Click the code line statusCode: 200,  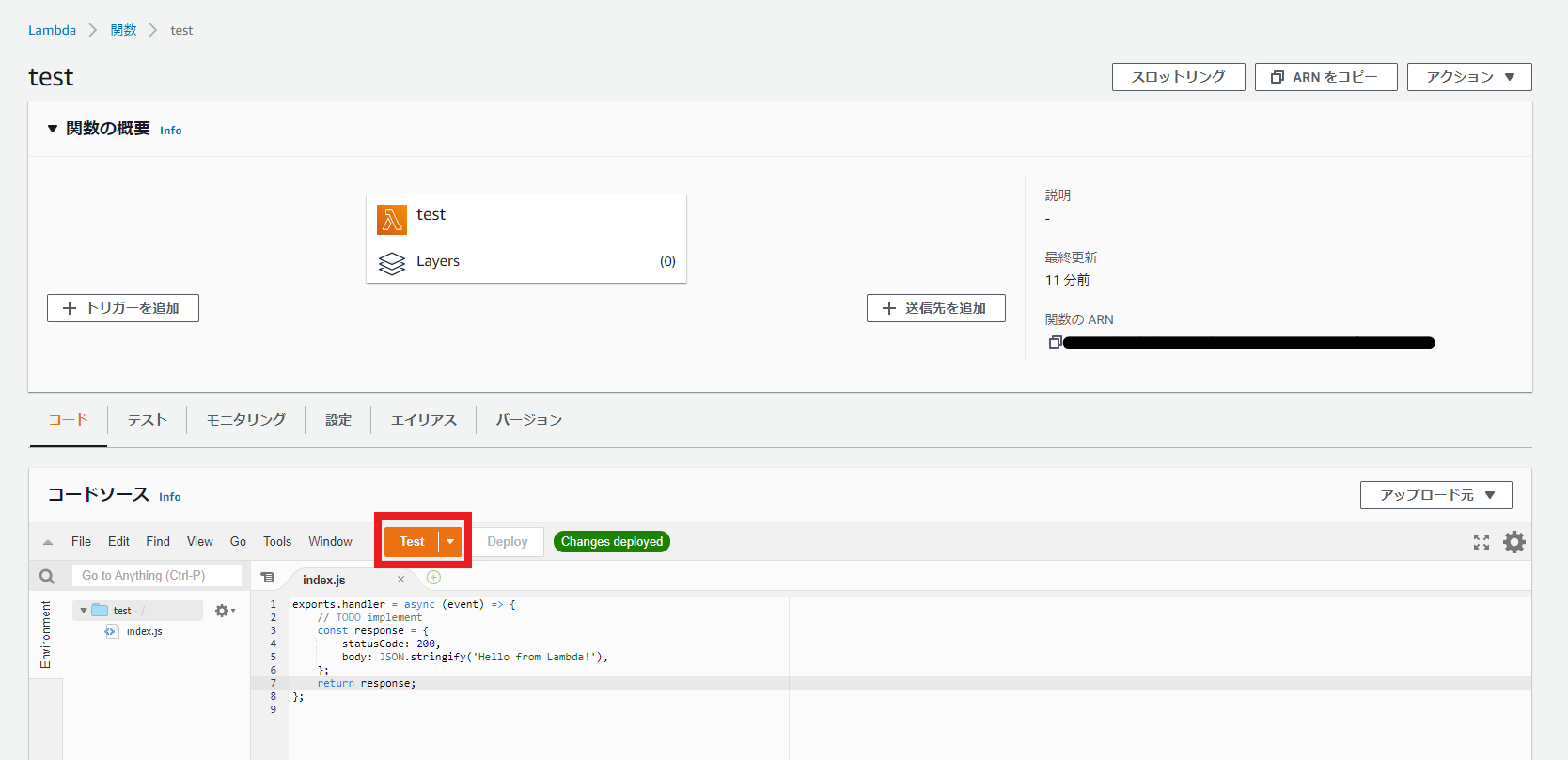coord(391,644)
